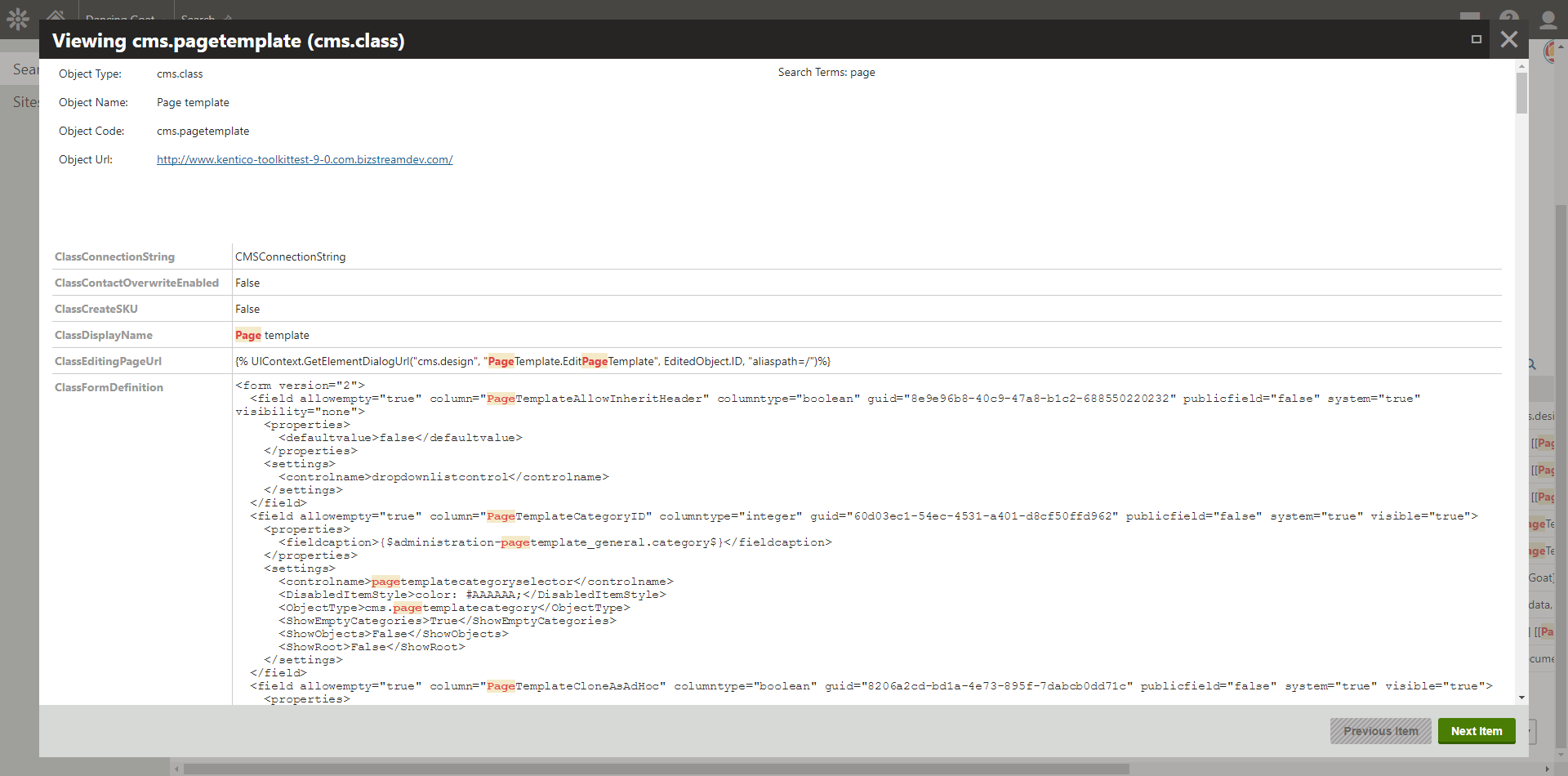Click the 'ClassContactOverwriteEnabled' field name
The width and height of the screenshot is (1568, 776).
coord(136,283)
